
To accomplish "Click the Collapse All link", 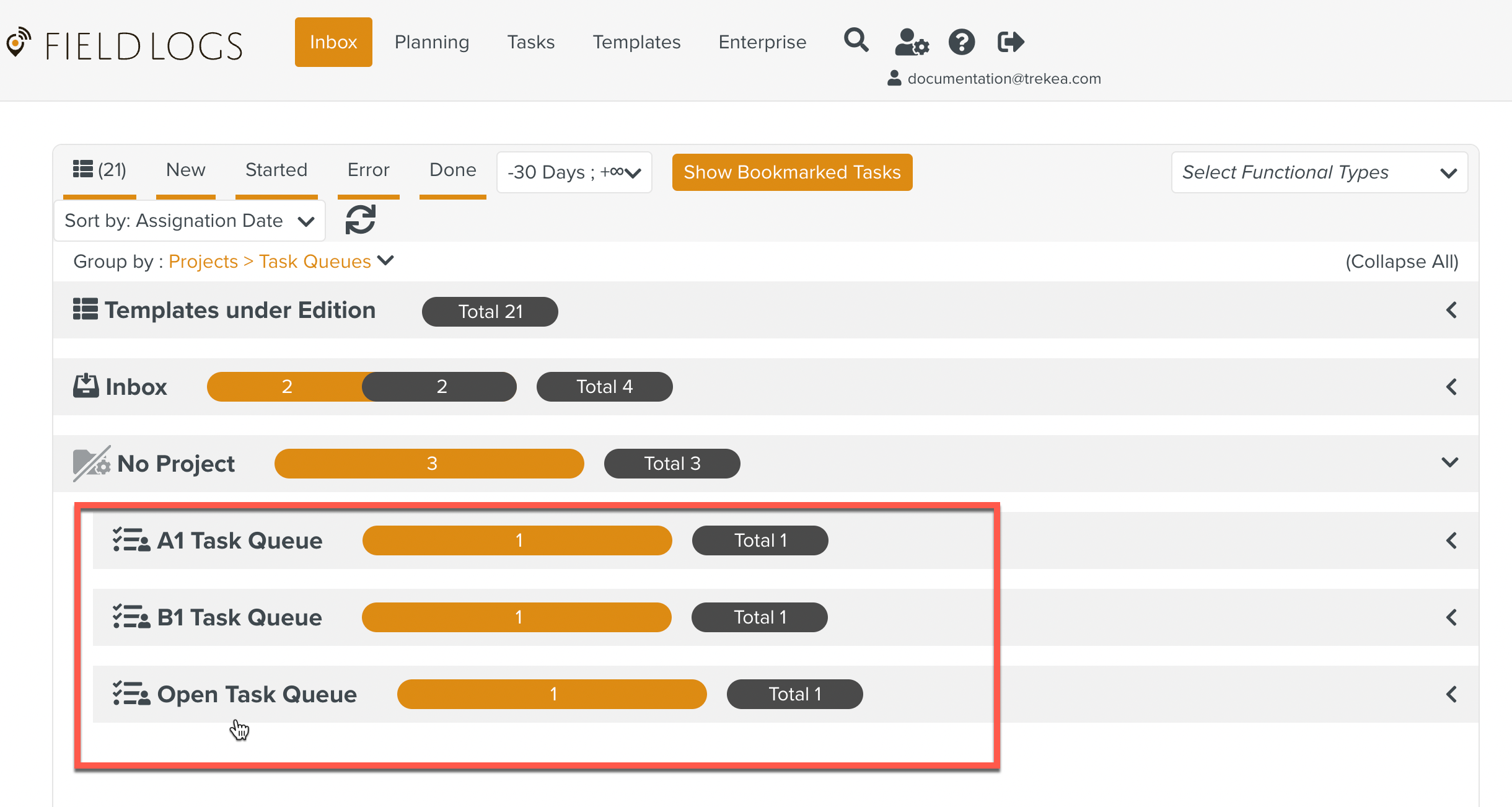I will [x=1402, y=262].
